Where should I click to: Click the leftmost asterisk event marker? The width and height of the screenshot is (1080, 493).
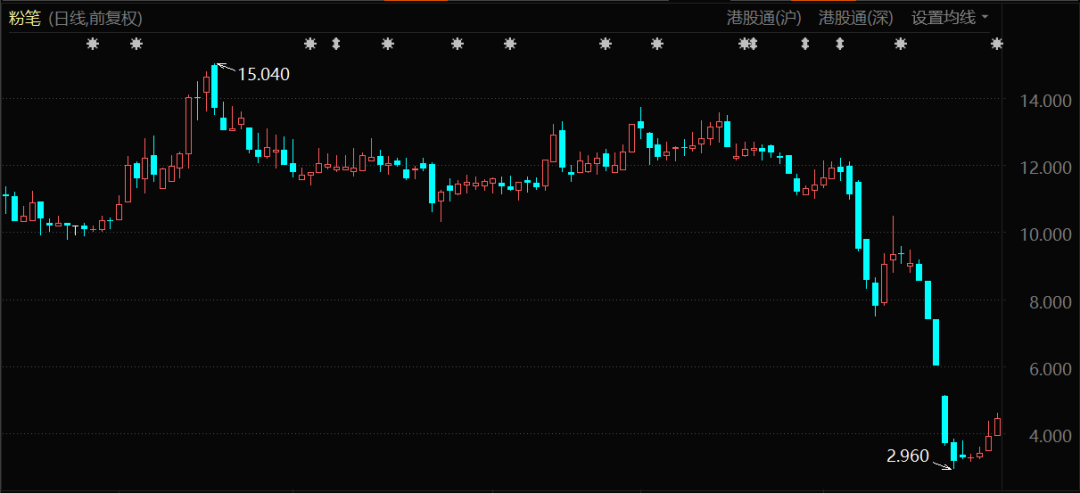[93, 44]
